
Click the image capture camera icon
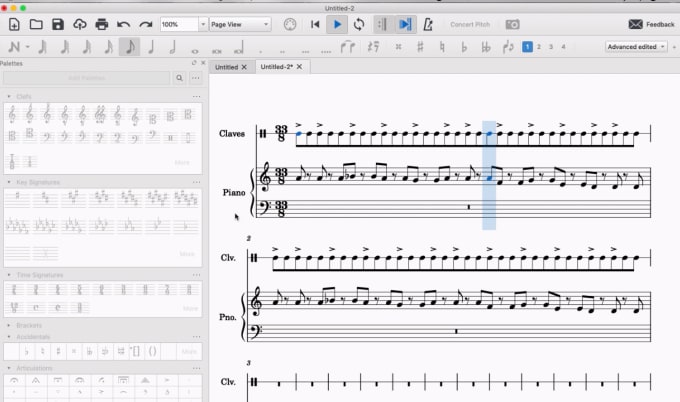tap(512, 23)
